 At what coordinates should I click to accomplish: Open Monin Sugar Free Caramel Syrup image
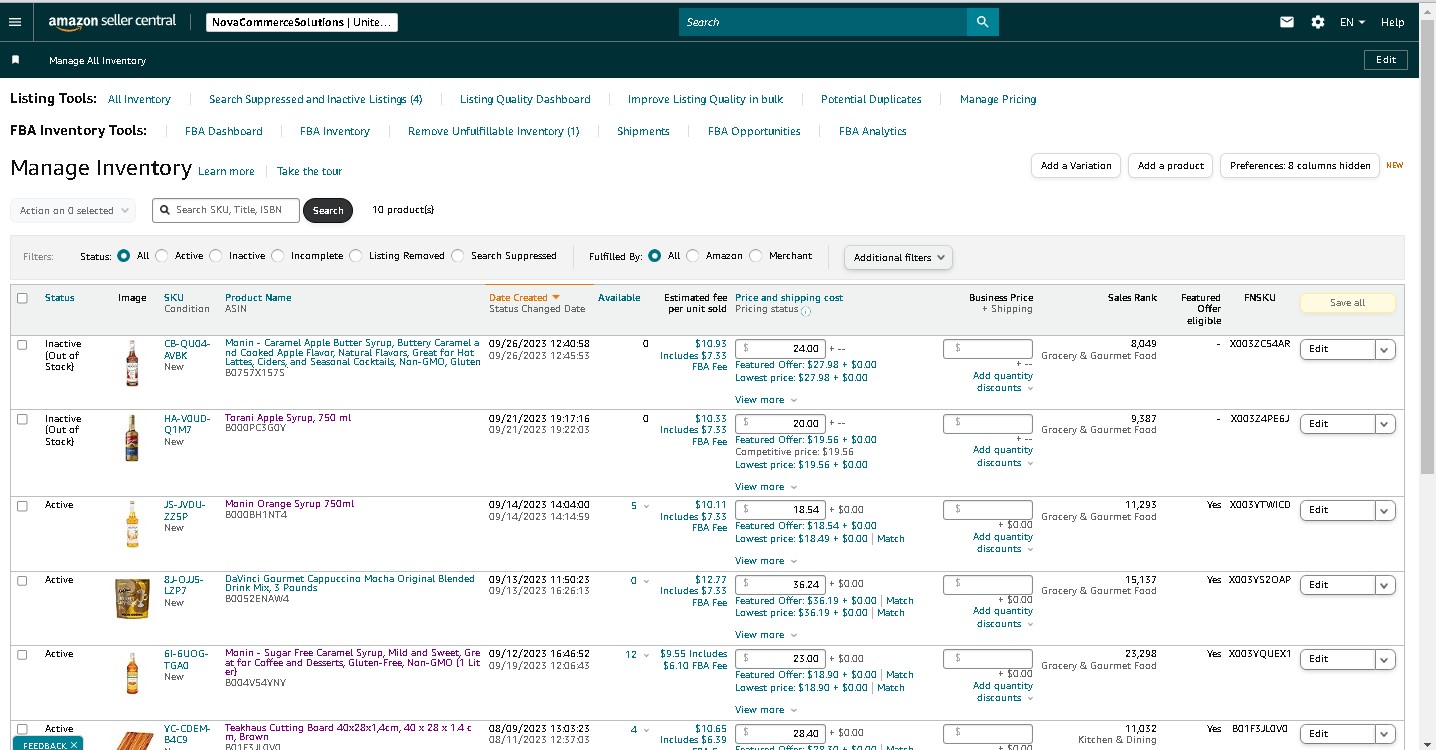tap(131, 673)
